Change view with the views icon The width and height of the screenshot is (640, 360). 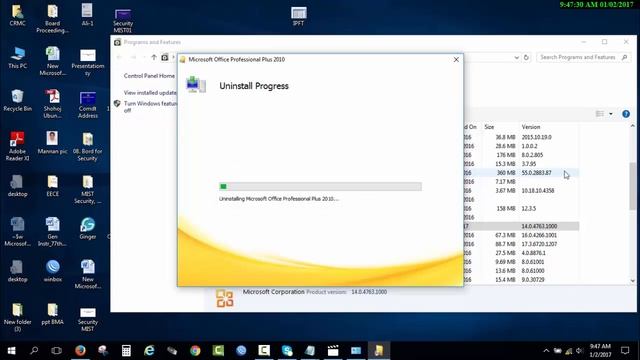coord(600,114)
